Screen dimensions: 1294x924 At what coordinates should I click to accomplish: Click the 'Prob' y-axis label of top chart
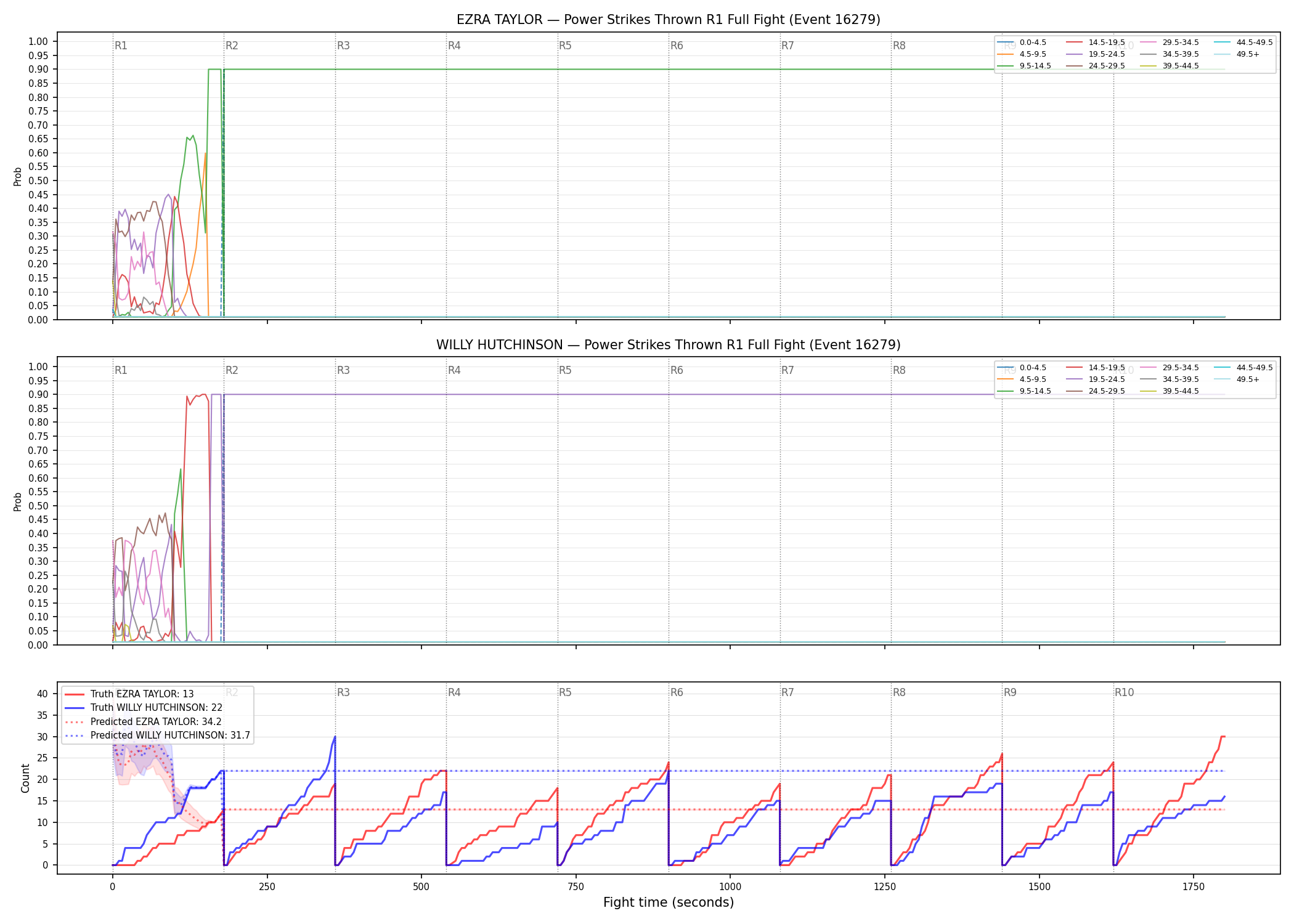(x=18, y=176)
